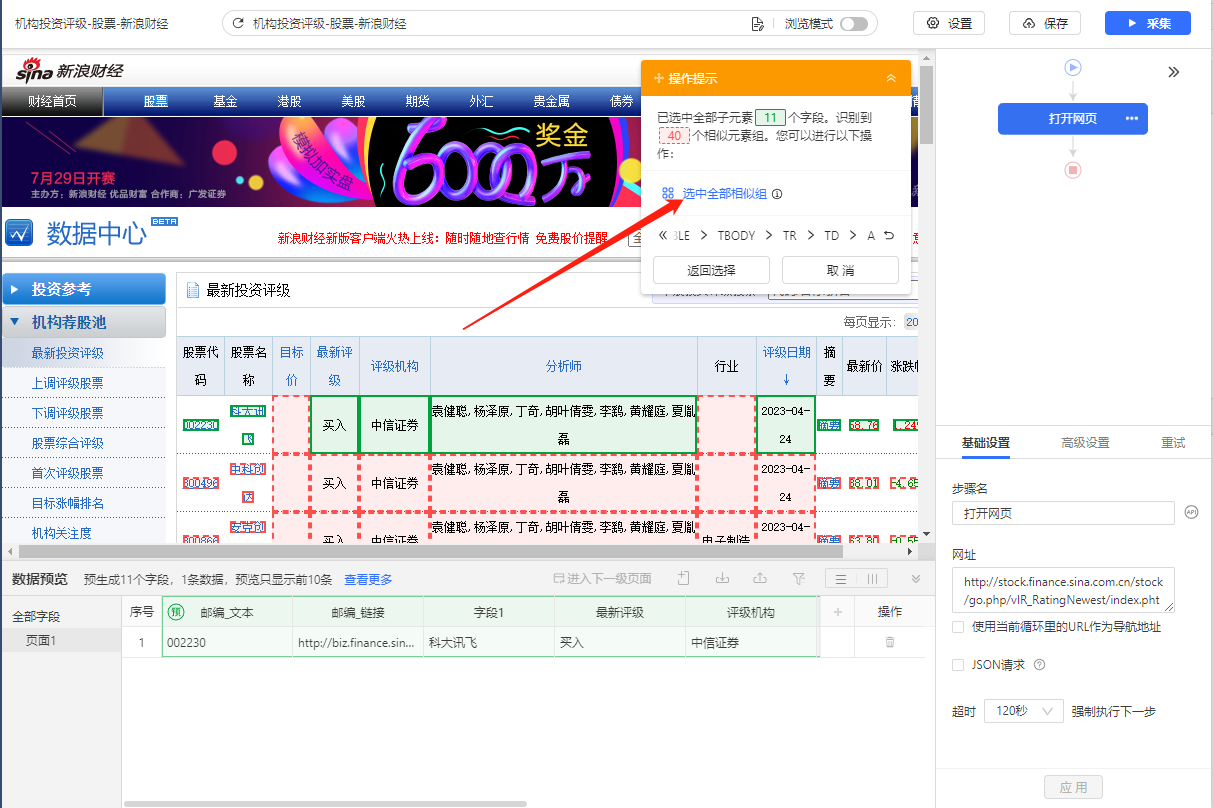Click the 网址 URL text area
The width and height of the screenshot is (1213, 808).
[x=1063, y=590]
